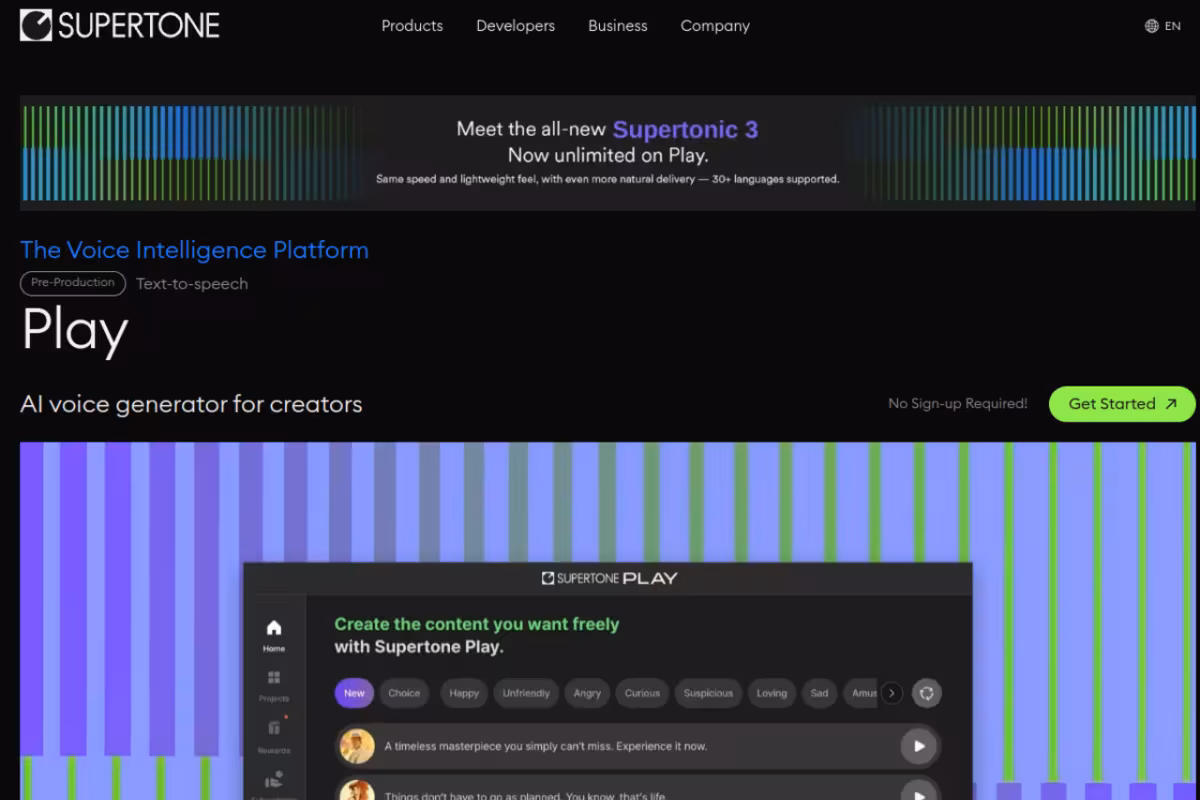The width and height of the screenshot is (1200, 800).
Task: Select the Unfriendly emotion chip
Action: [526, 693]
